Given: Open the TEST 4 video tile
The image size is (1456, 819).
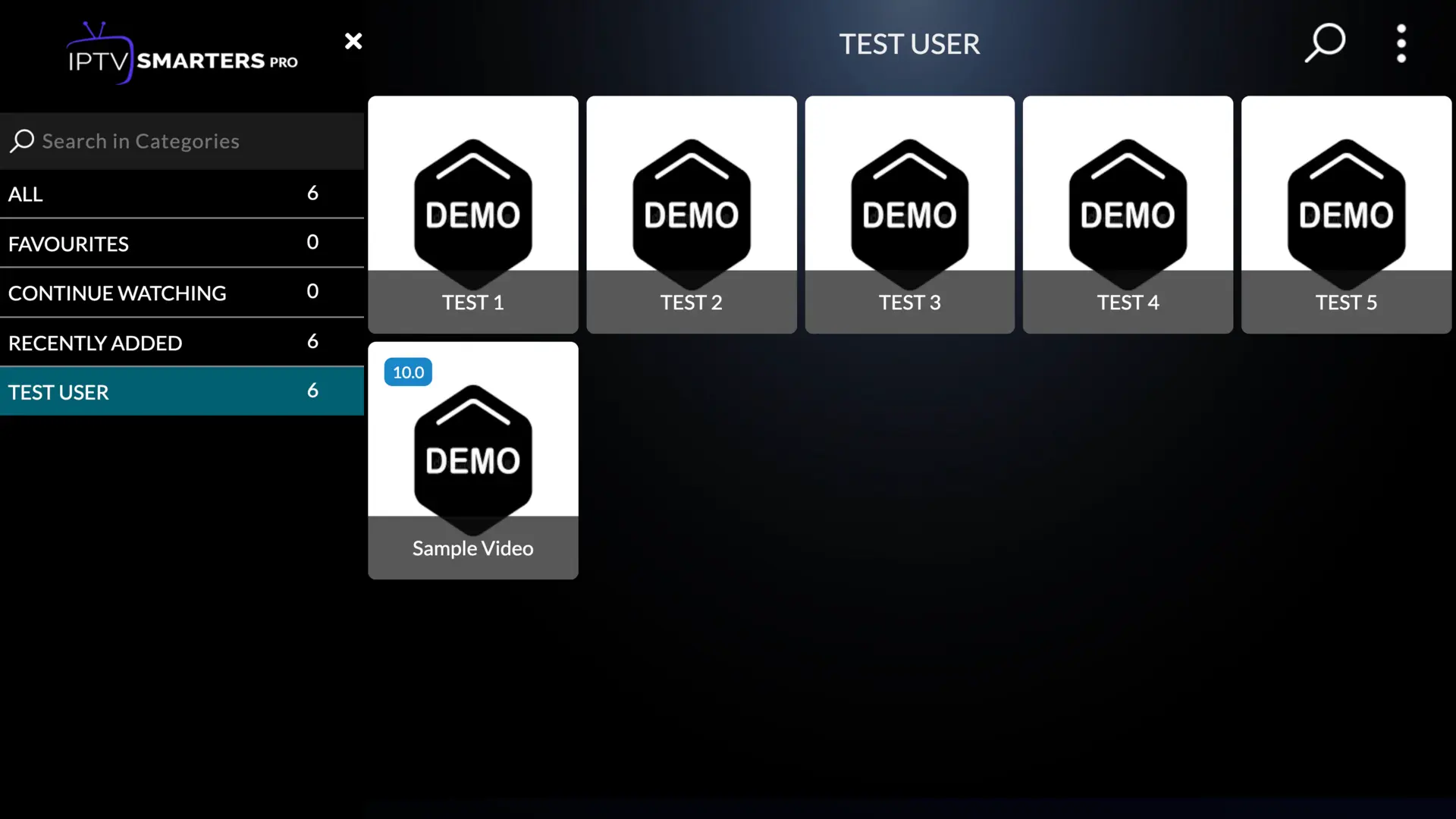Looking at the screenshot, I should tap(1128, 214).
